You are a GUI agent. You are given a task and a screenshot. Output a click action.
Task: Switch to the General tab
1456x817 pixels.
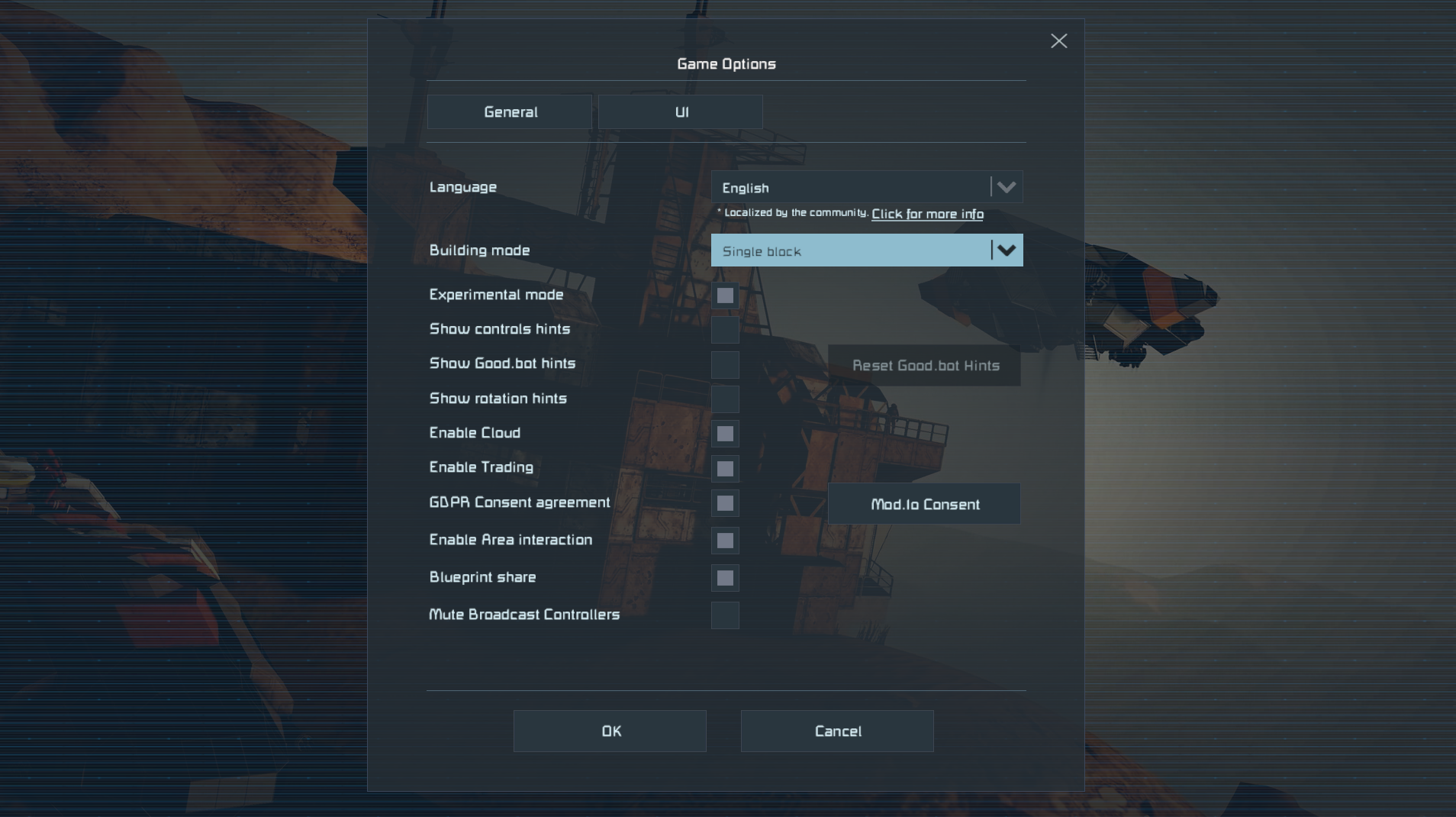point(510,112)
